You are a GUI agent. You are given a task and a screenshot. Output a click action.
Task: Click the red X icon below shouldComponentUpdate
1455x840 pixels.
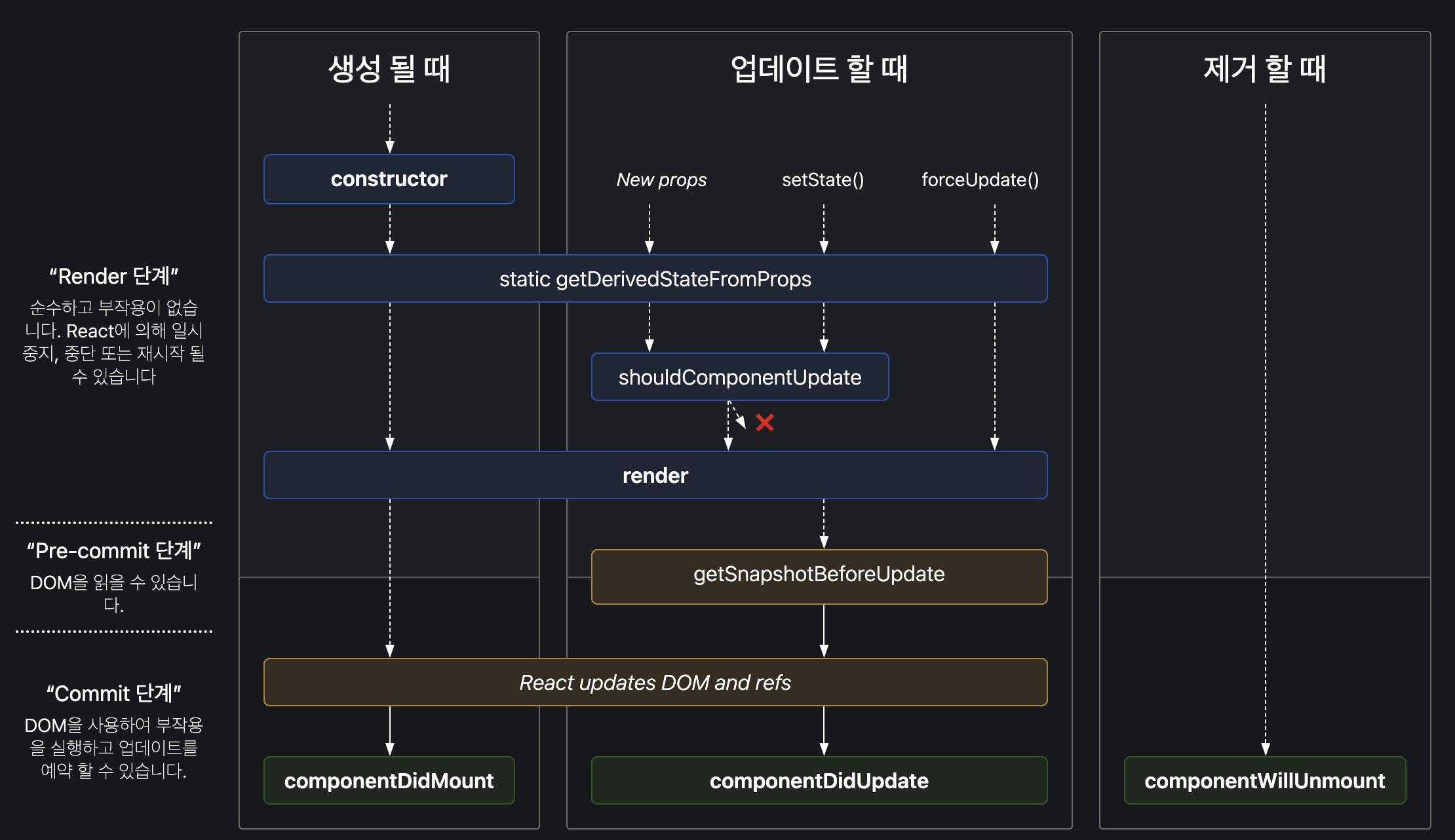coord(764,423)
